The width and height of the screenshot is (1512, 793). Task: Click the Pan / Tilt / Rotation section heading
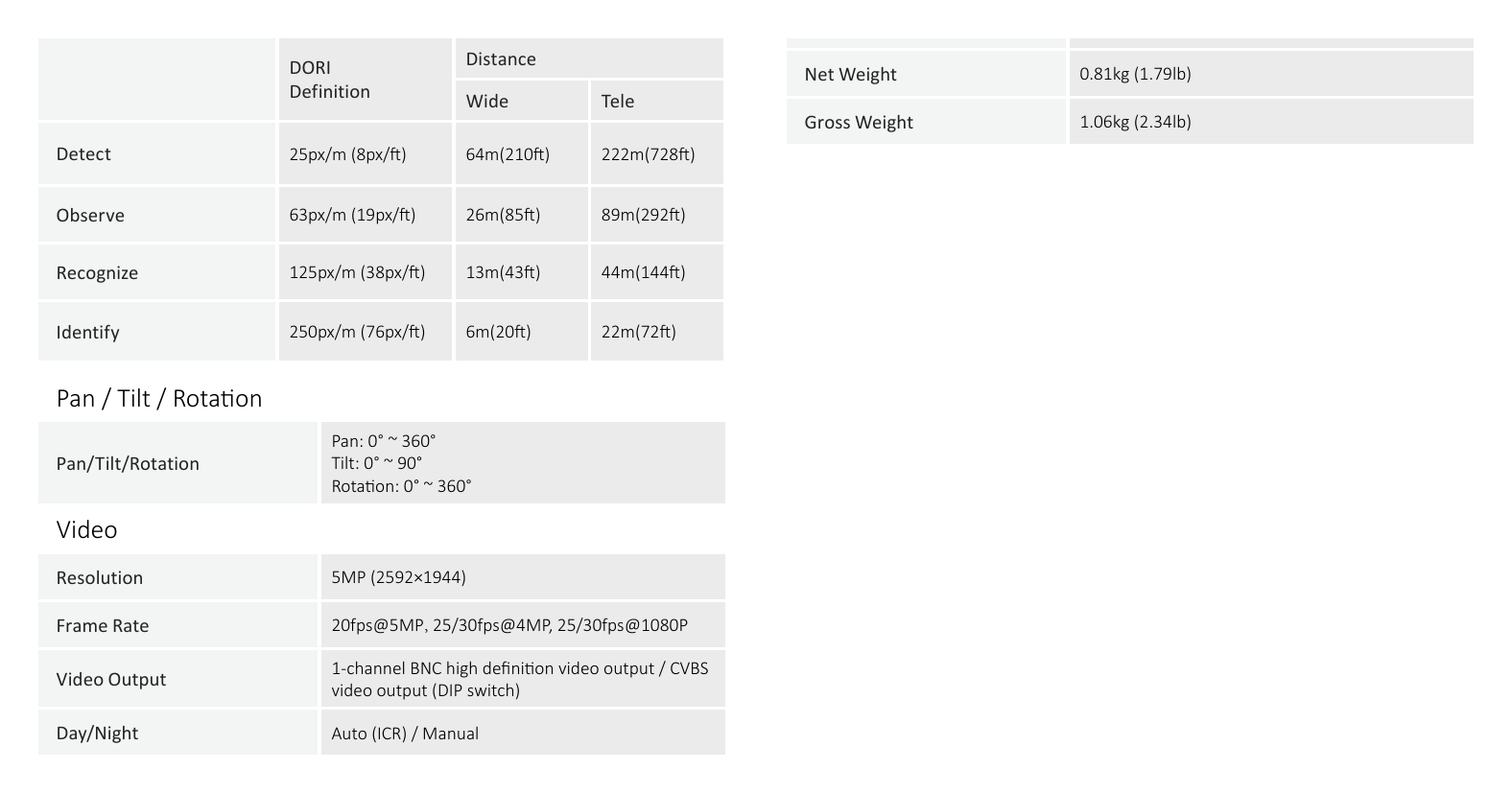coord(159,398)
